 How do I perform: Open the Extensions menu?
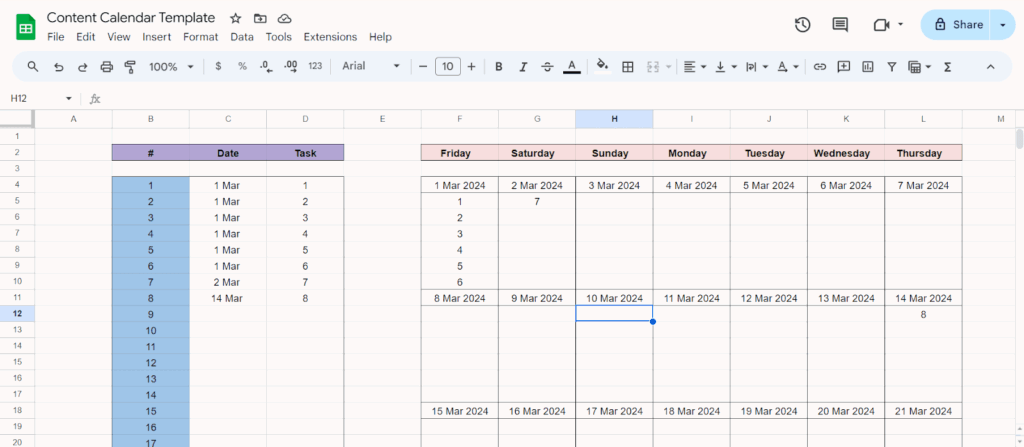[330, 37]
